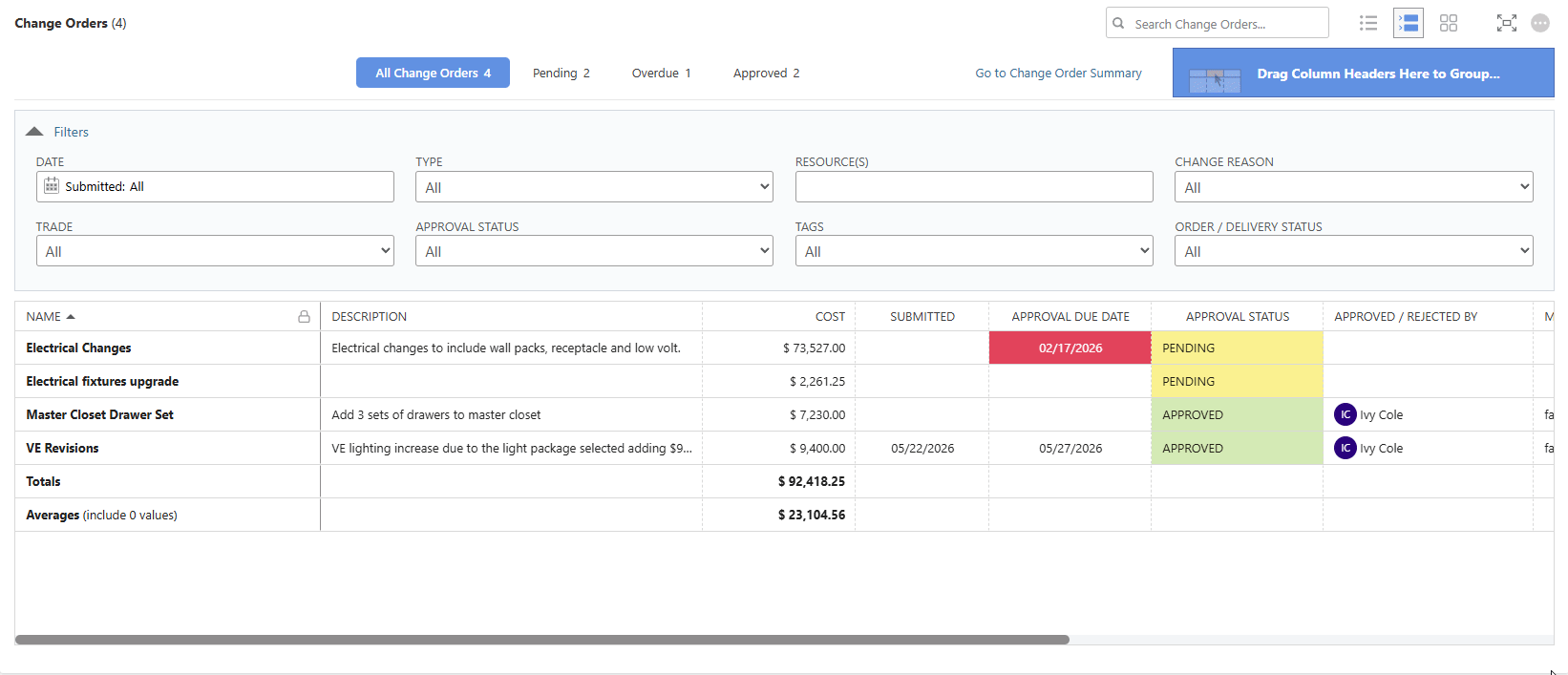
Task: Click submitted date 05/22/2026
Action: (x=922, y=448)
